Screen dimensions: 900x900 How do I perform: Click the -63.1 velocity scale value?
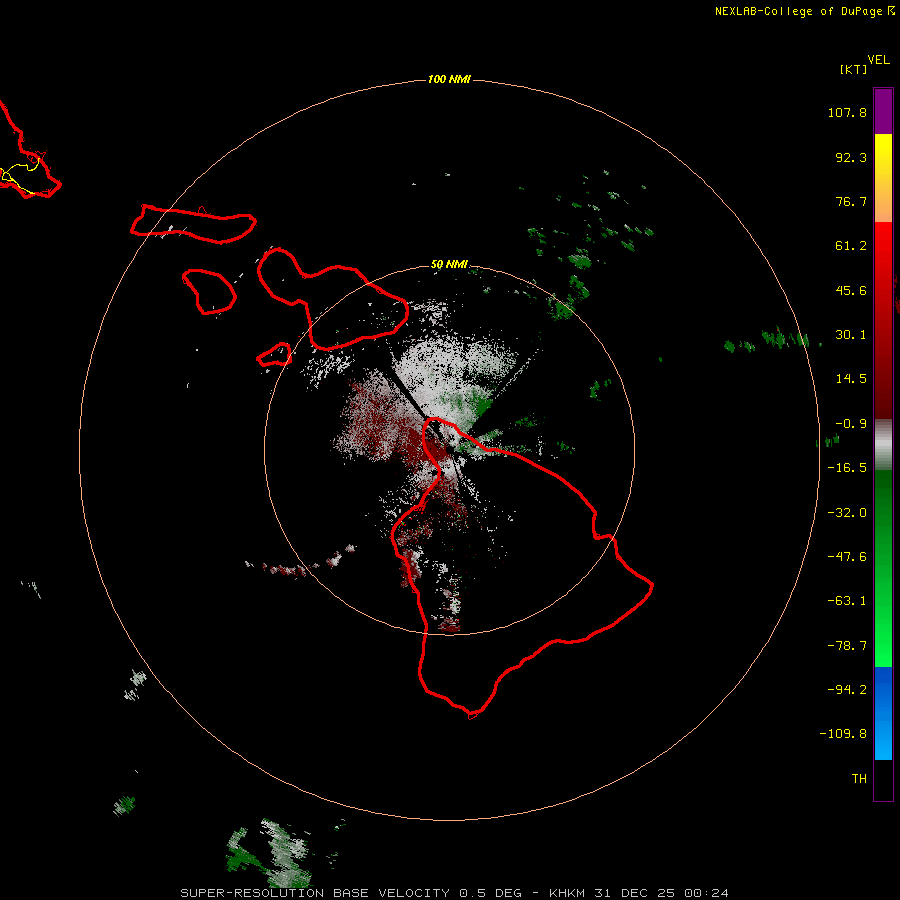coord(847,601)
